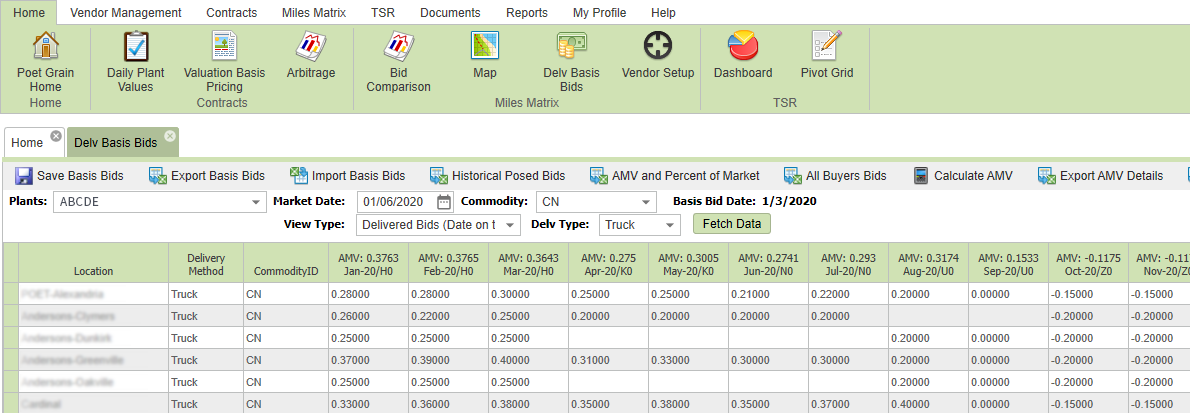The width and height of the screenshot is (1190, 413).
Task: Click the Save Basis Bids disk icon
Action: (x=24, y=176)
